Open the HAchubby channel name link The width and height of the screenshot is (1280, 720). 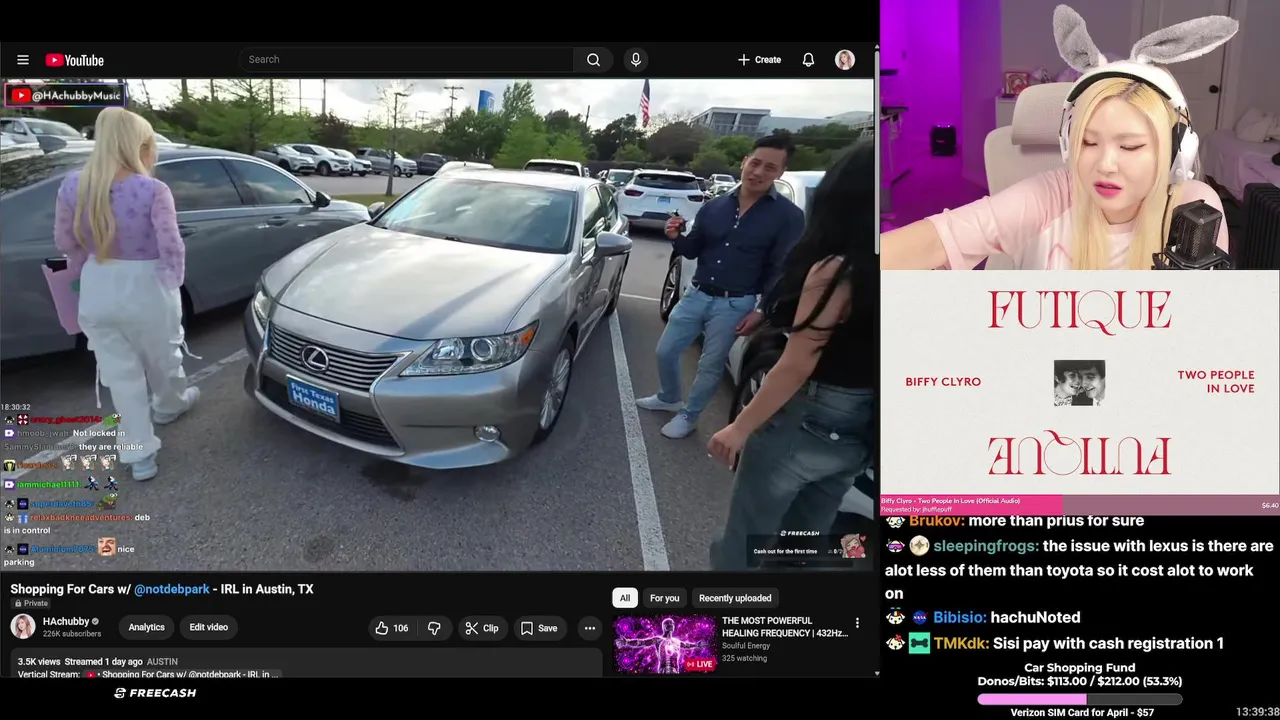pos(66,621)
